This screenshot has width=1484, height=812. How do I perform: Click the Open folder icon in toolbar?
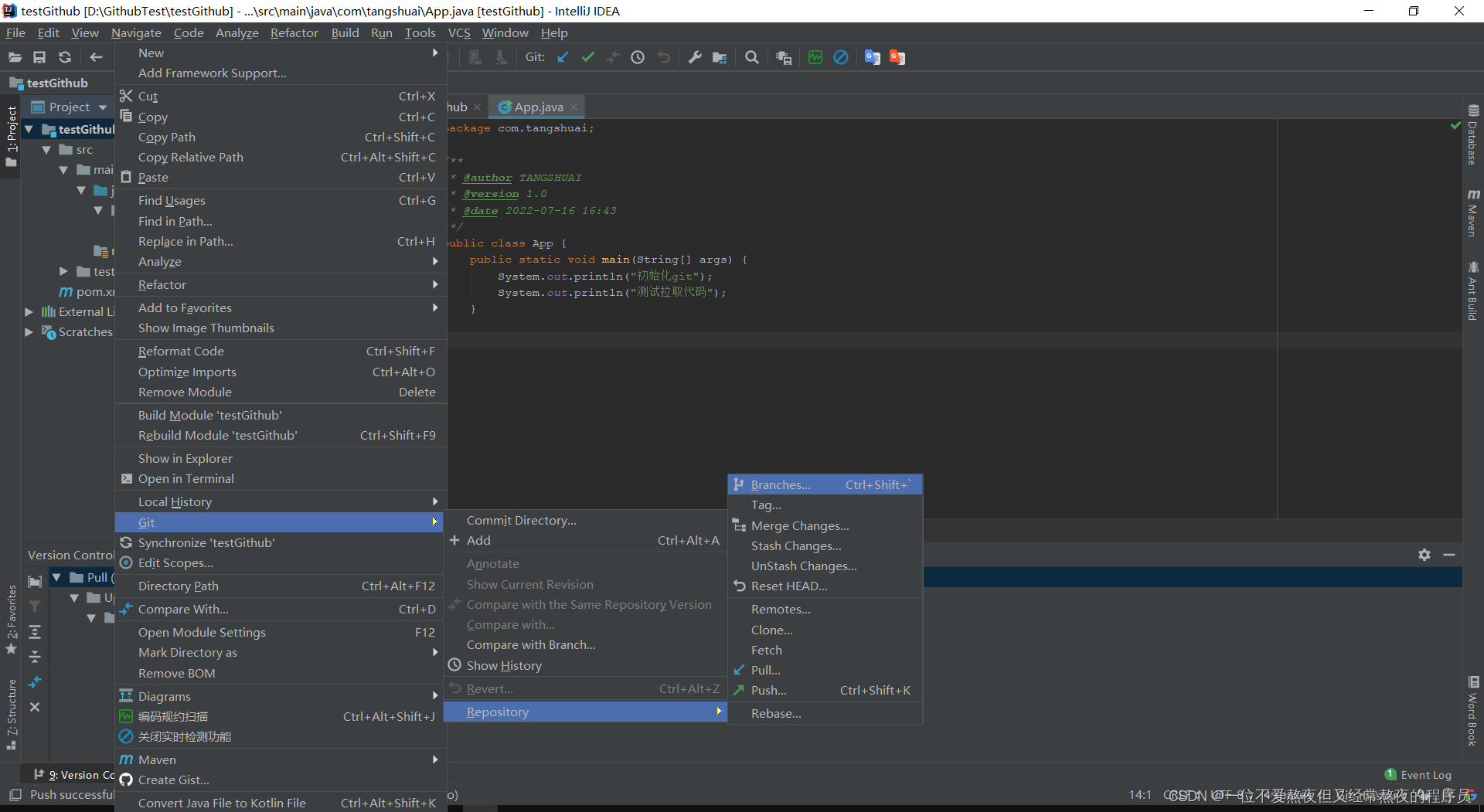tap(15, 57)
